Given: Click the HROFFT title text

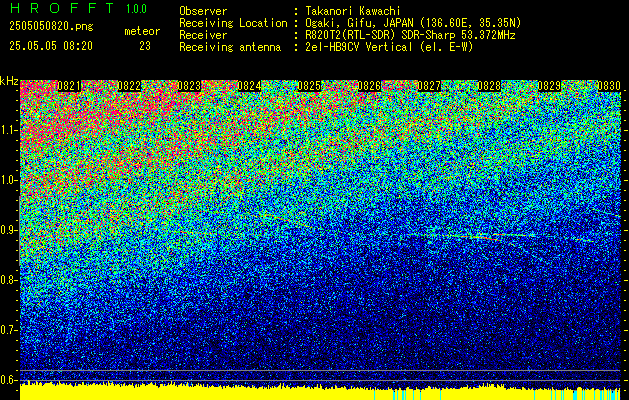Looking at the screenshot, I should pyautogui.click(x=62, y=8).
